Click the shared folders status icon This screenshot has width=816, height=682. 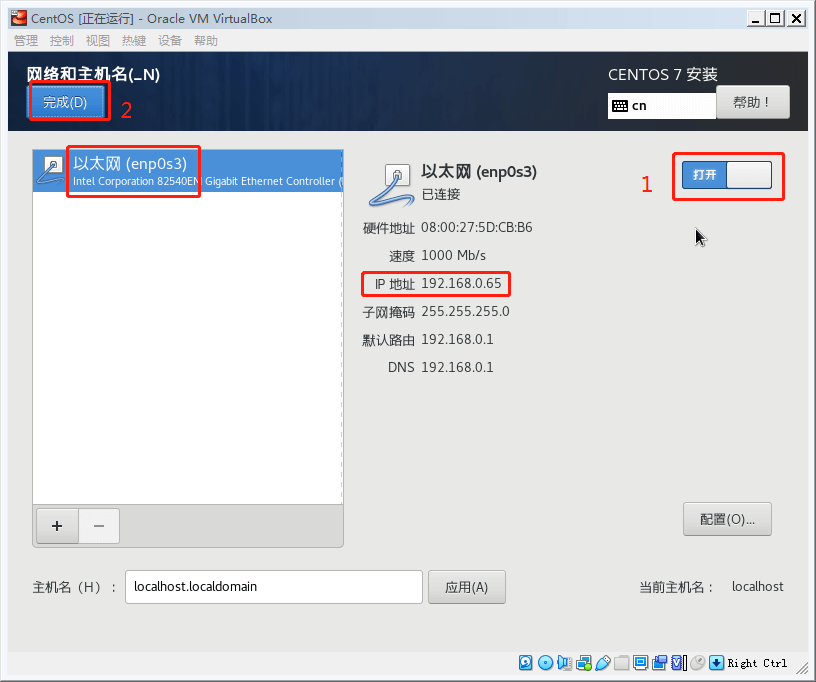tap(621, 663)
